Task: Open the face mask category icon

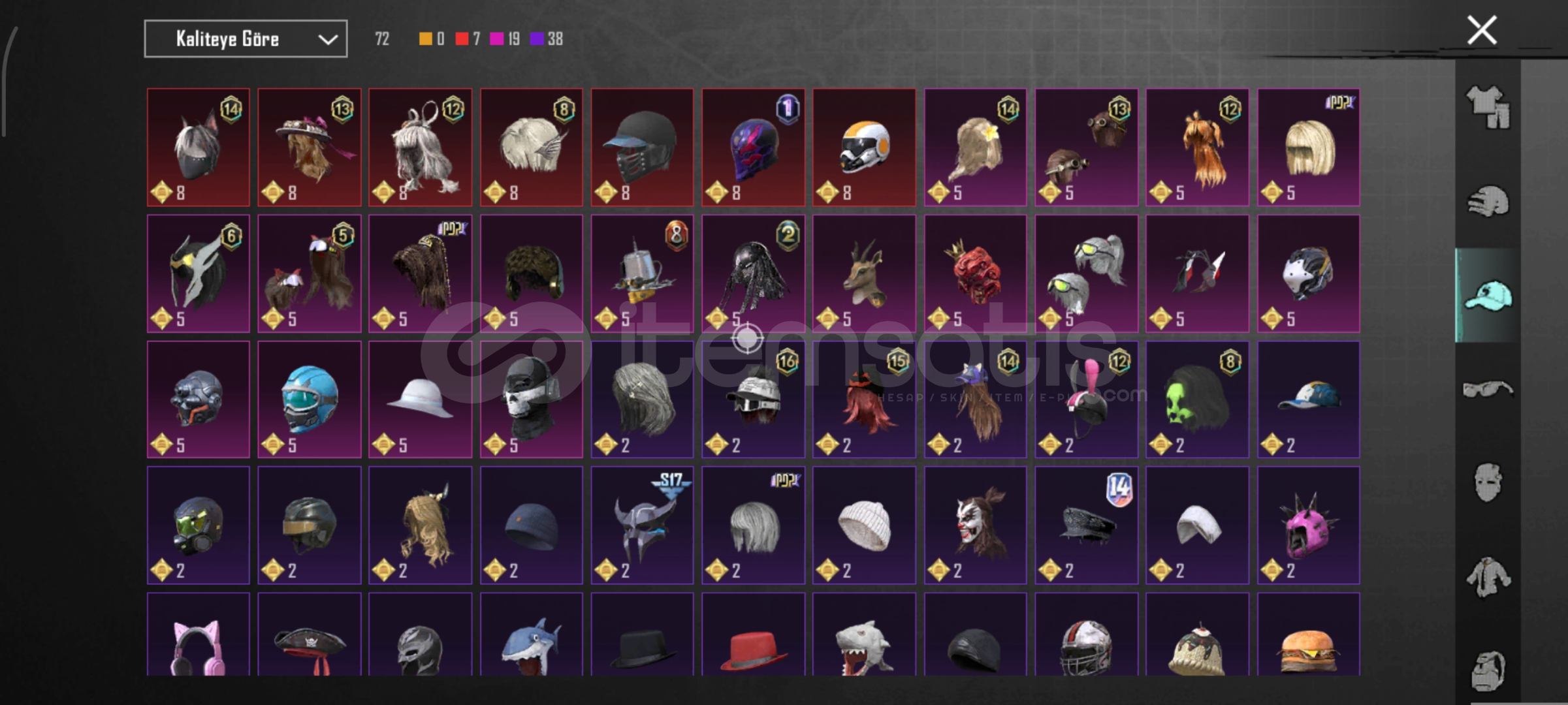Action: (1488, 482)
